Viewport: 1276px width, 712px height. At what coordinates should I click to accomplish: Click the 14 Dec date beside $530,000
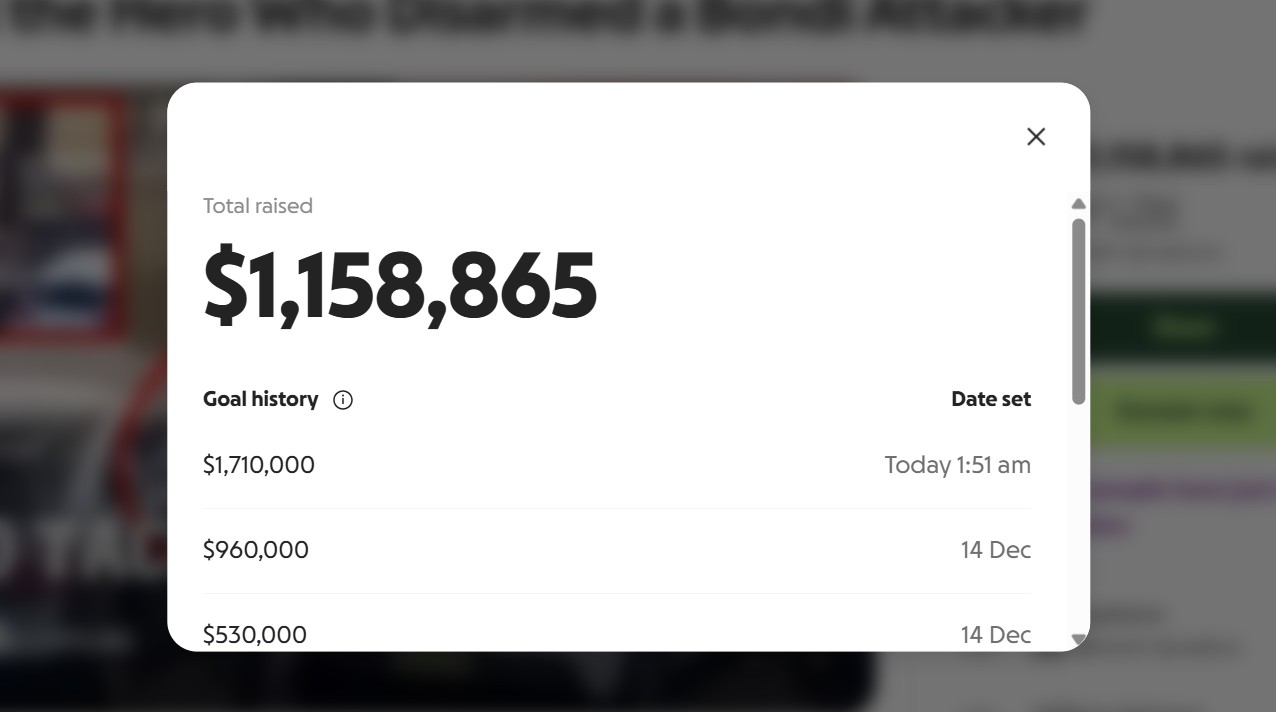coord(995,635)
